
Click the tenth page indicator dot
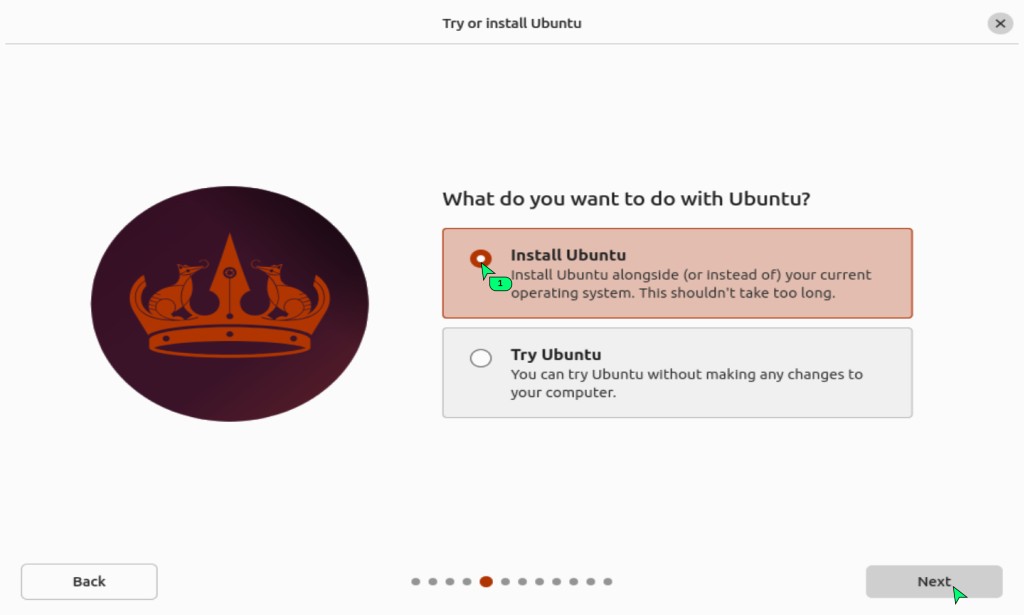click(573, 581)
